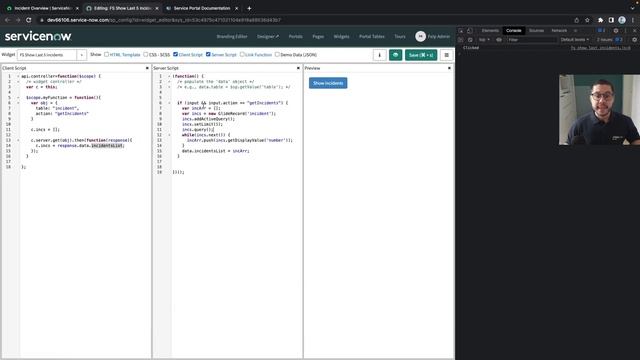Collapse code fold at Client Script line 6
Viewport: 640px width, 360px height.
18,103
